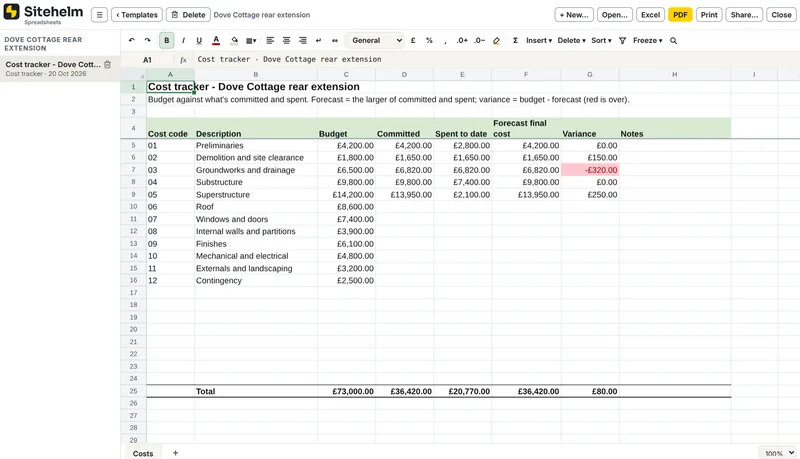The width and height of the screenshot is (800, 459).
Task: Select row 7 header
Action: pyautogui.click(x=133, y=170)
